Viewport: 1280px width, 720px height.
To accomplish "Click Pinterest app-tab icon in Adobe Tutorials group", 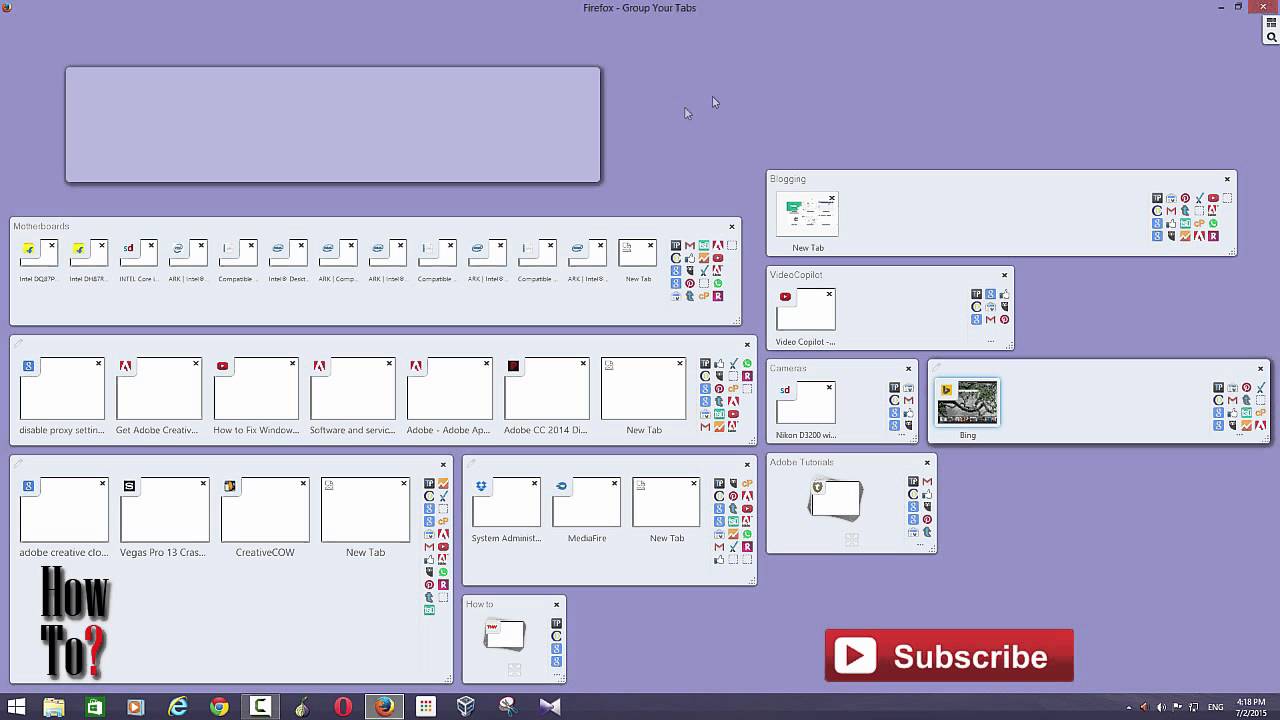I will (927, 519).
